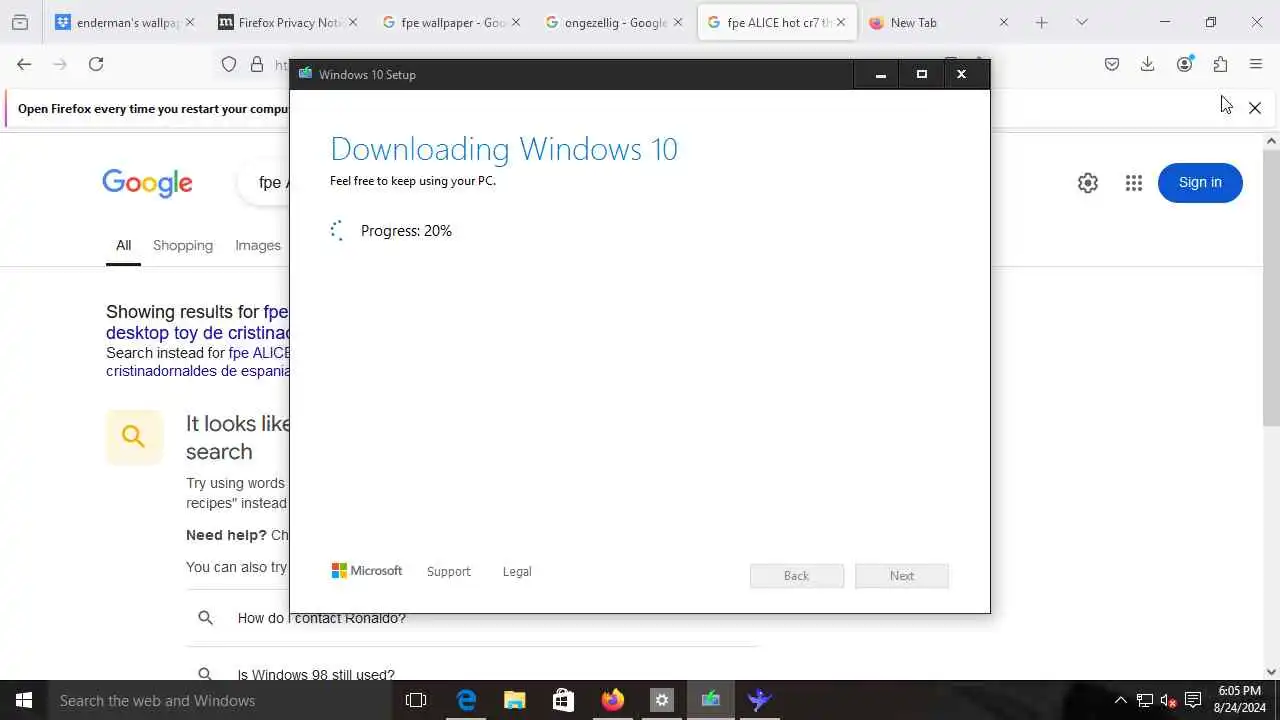Open network icon in system tray

tap(1145, 700)
